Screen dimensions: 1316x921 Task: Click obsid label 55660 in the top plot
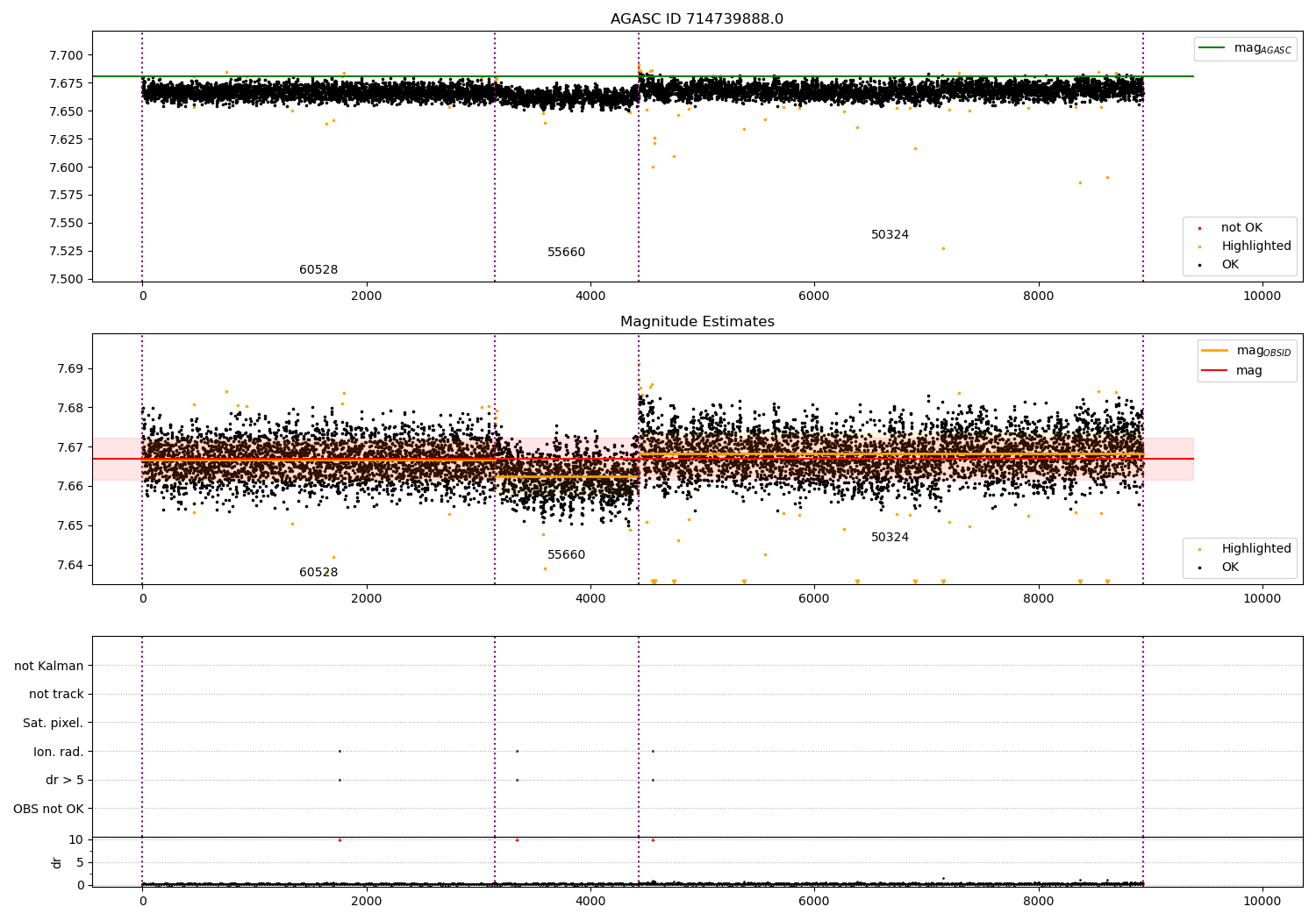566,253
